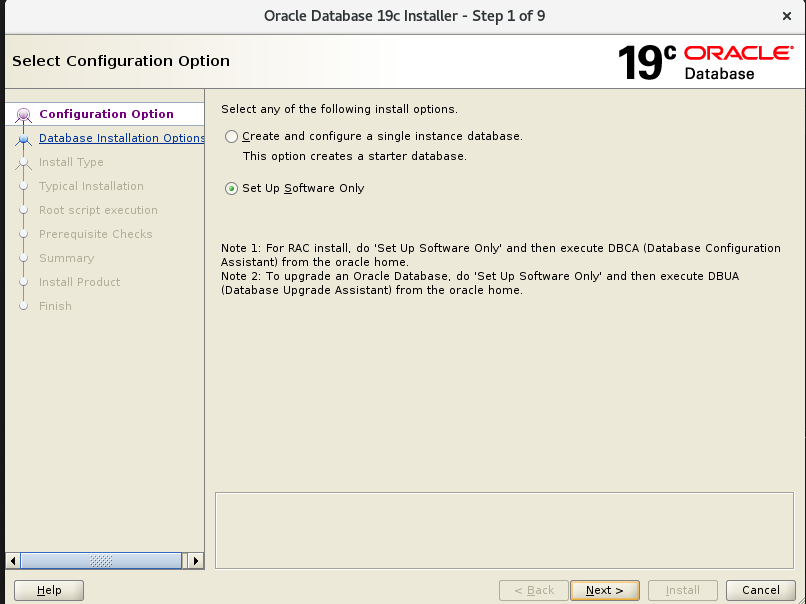Screen dimensions: 806x604
Task: Click the Install Product step label
Action: 79,282
